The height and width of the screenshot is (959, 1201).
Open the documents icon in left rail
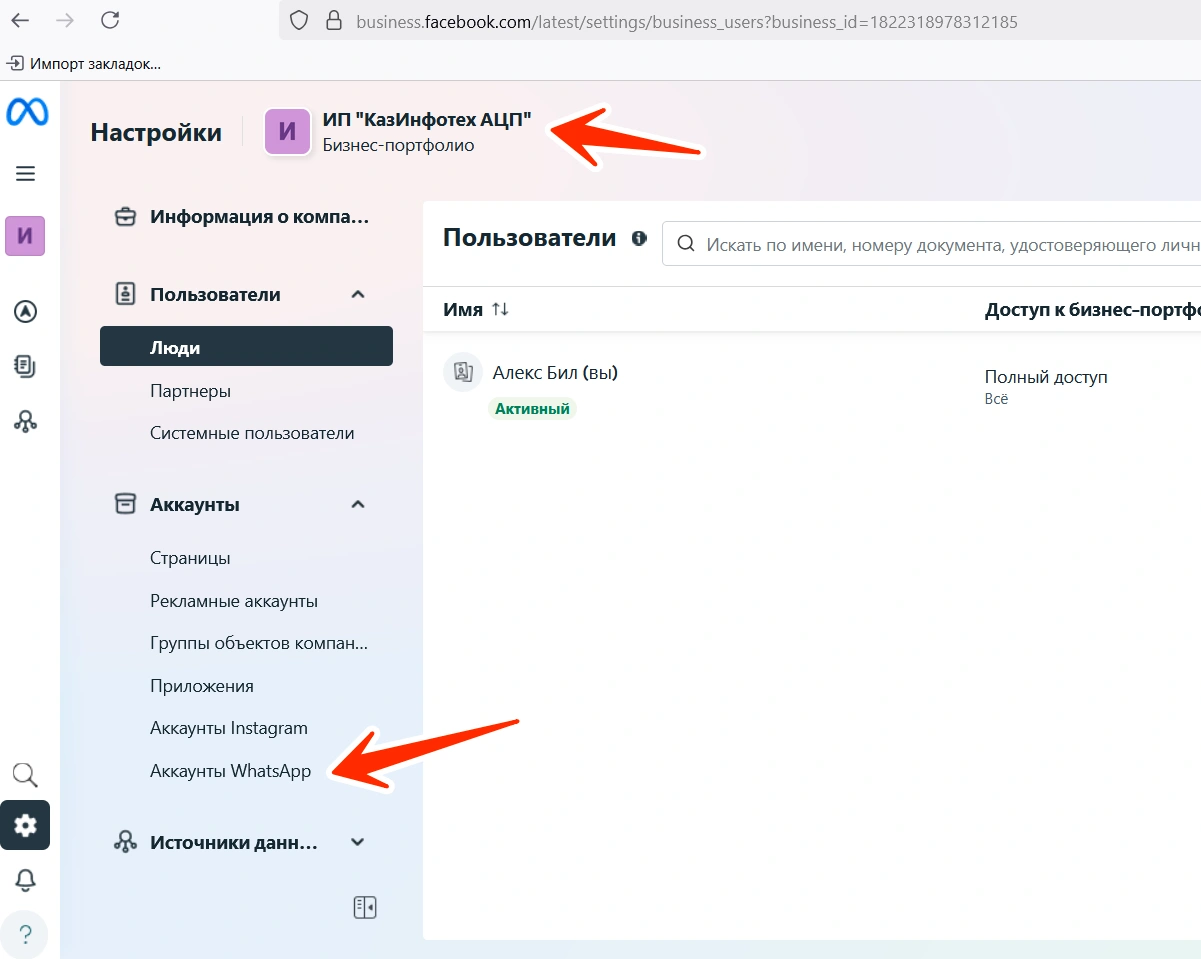coord(26,366)
